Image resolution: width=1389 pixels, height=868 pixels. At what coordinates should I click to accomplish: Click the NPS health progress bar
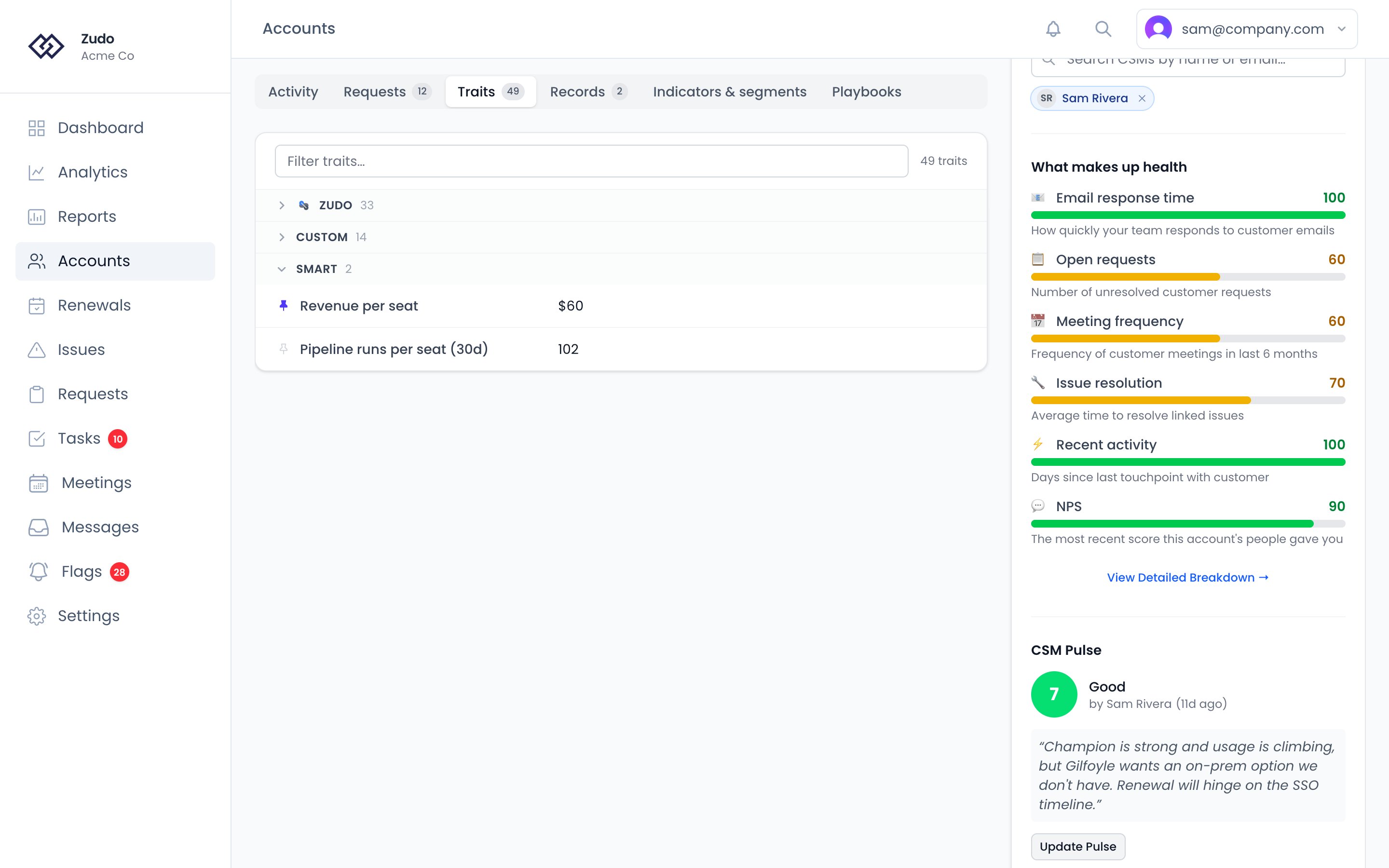[1187, 524]
